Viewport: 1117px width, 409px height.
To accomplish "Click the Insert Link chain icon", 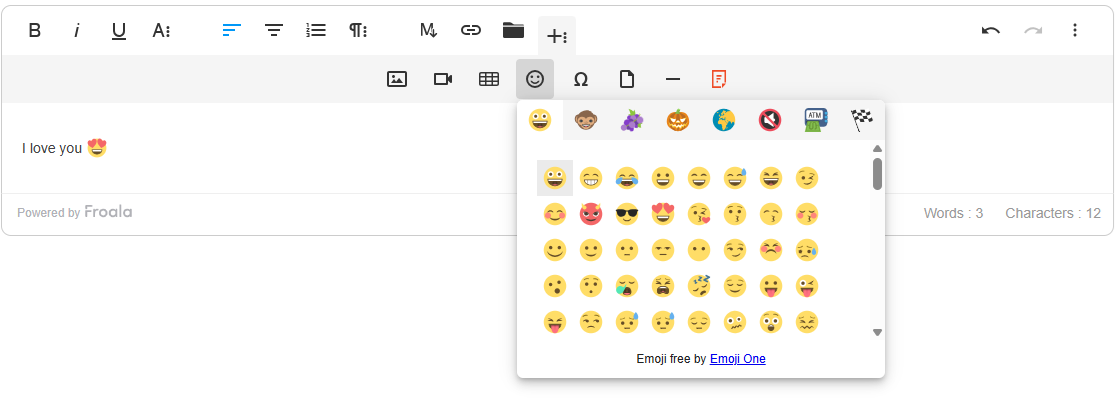I will (471, 30).
